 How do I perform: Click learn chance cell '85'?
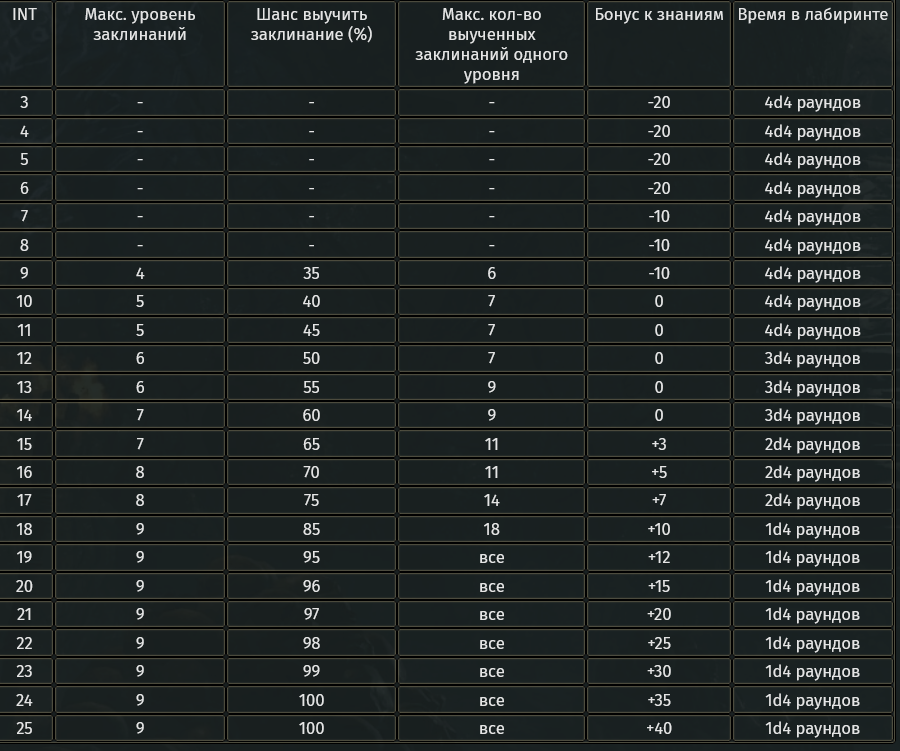click(x=311, y=529)
